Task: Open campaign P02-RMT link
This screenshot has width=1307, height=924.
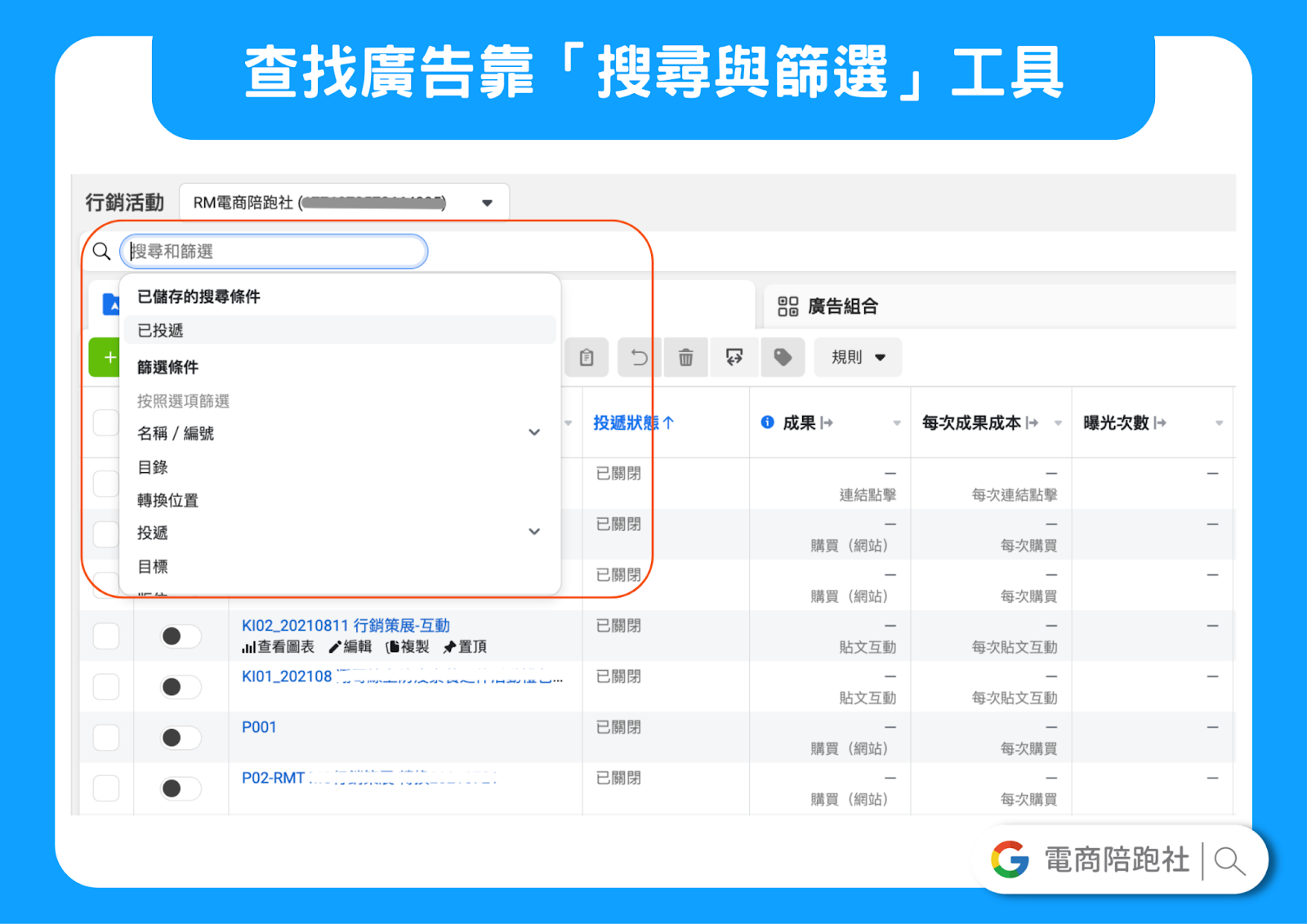Action: click(369, 778)
